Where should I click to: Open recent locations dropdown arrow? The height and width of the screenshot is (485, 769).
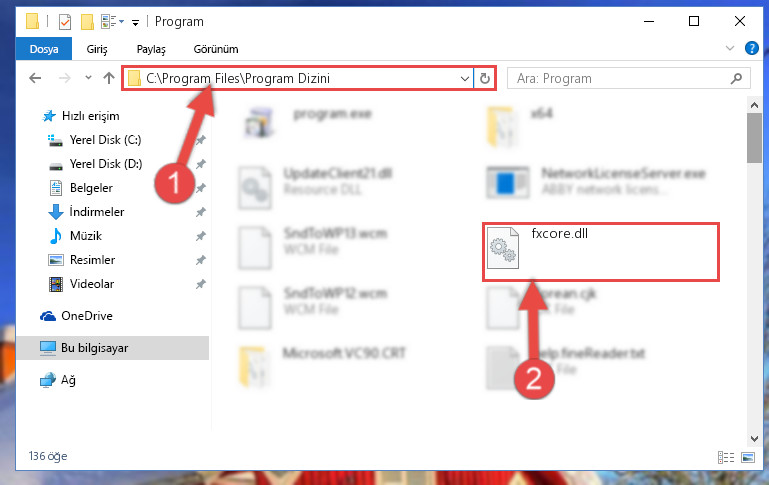click(88, 77)
